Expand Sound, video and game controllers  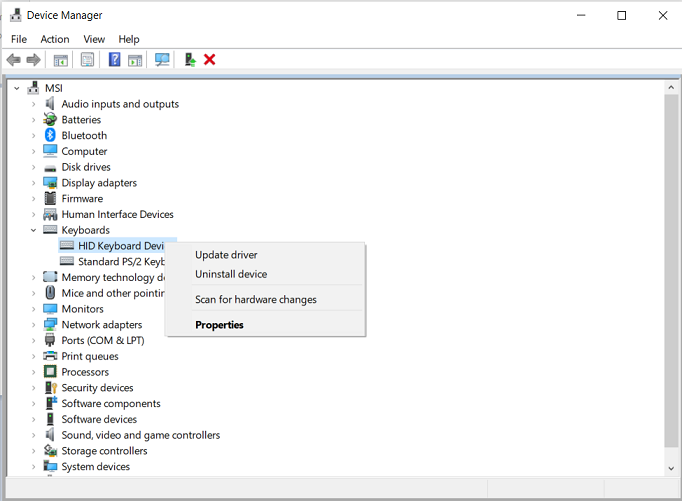pyautogui.click(x=33, y=435)
